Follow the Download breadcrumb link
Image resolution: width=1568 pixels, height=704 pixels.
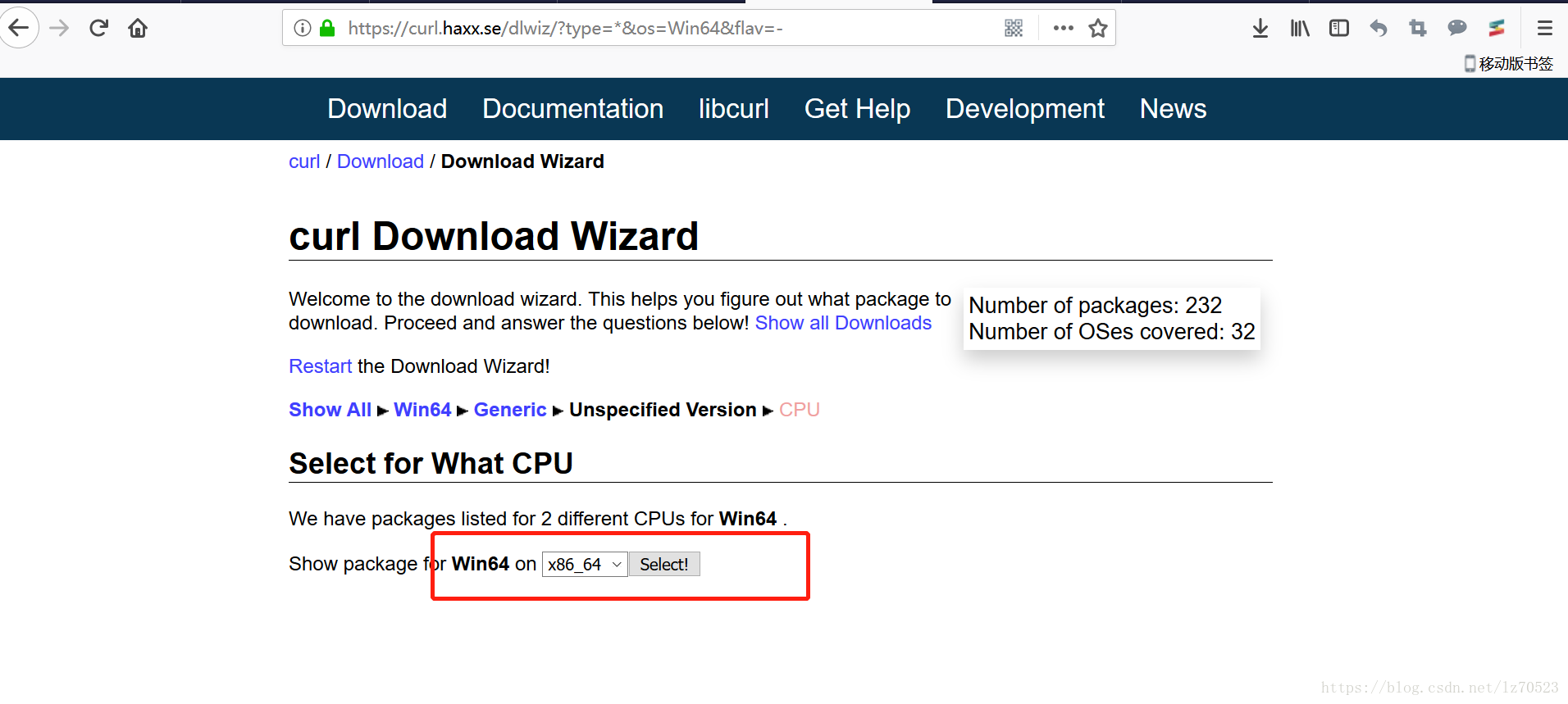381,161
